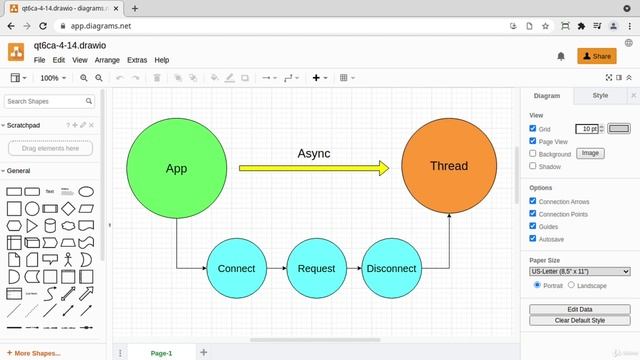This screenshot has width=640, height=360.
Task: Enable the Background checkbox
Action: [x=533, y=153]
